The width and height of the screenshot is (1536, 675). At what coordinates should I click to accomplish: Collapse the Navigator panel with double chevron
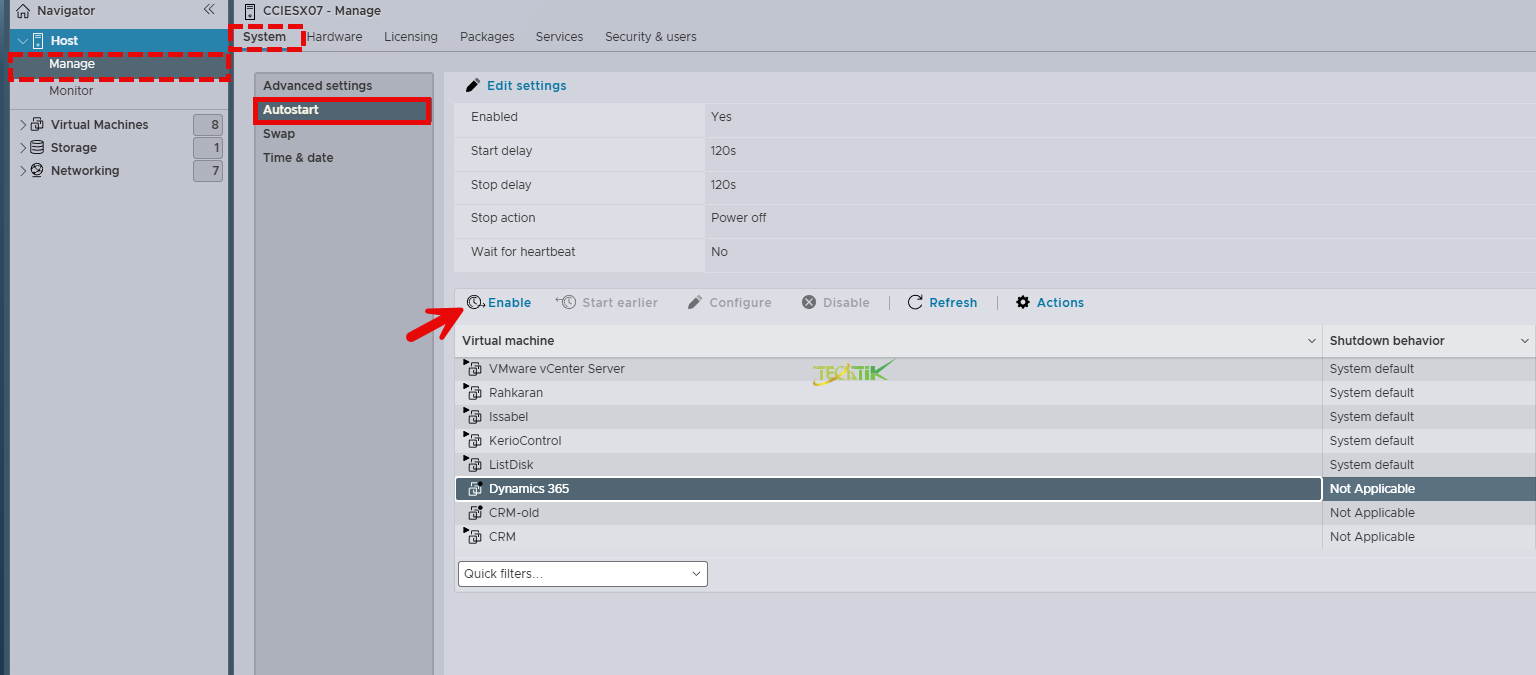209,9
